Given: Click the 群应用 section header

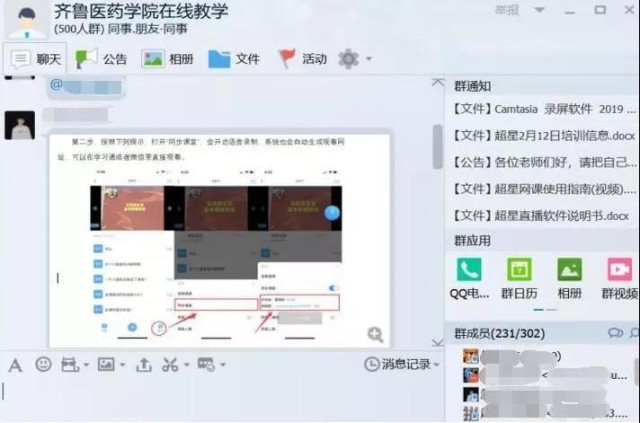Looking at the screenshot, I should [x=472, y=240].
